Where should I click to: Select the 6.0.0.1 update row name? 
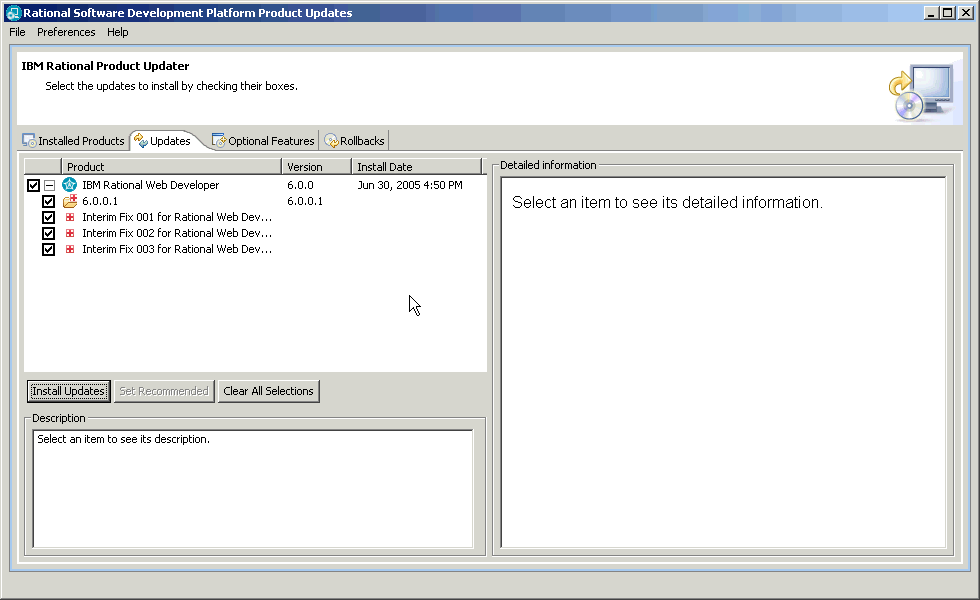[x=100, y=201]
